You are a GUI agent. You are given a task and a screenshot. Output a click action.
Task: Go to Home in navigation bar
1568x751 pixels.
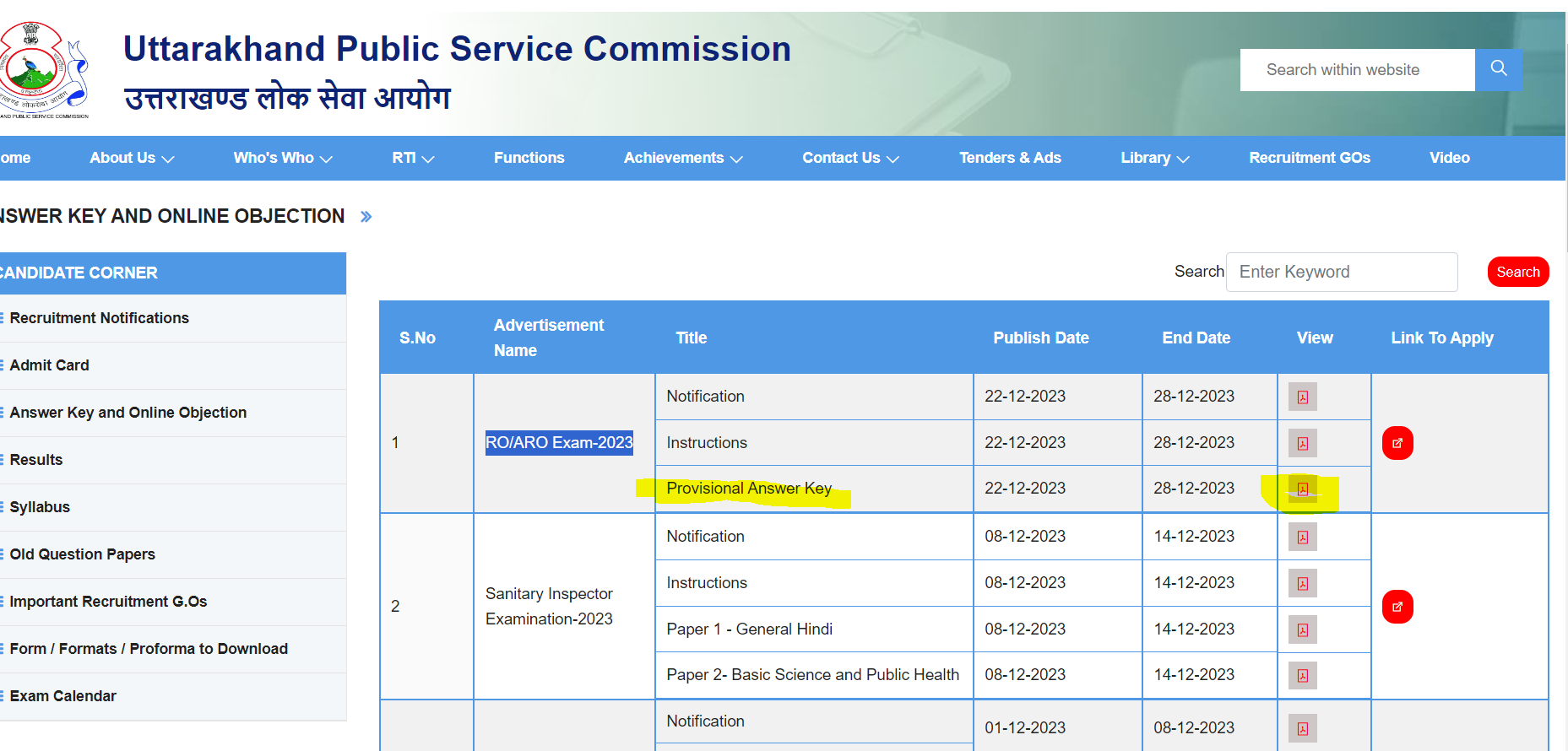[x=15, y=158]
